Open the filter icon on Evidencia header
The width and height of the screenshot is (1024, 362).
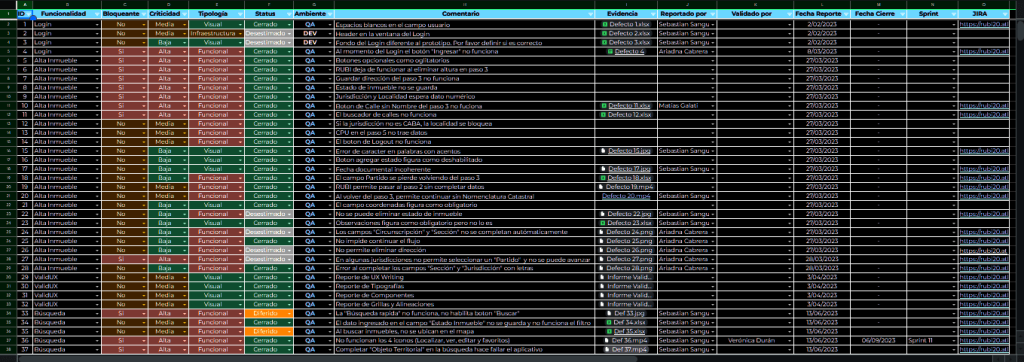pyautogui.click(x=652, y=14)
